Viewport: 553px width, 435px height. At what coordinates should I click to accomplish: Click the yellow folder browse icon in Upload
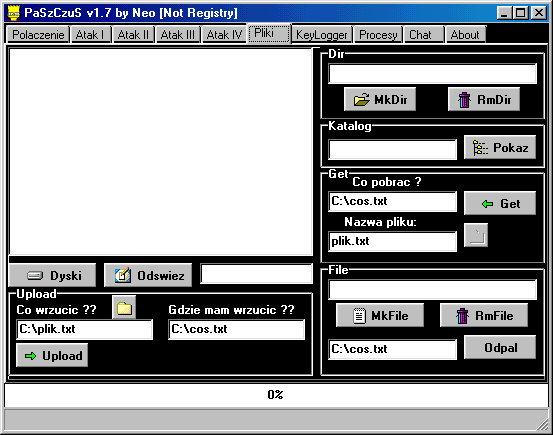click(x=124, y=308)
